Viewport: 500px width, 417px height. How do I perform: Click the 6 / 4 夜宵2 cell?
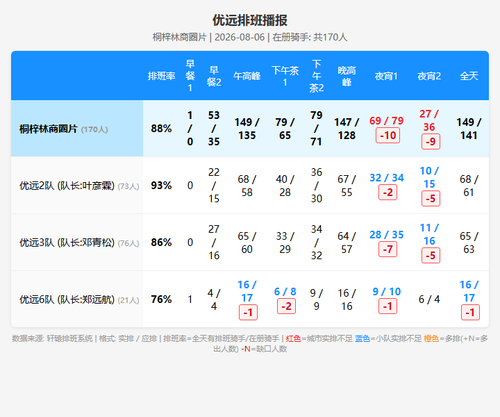tap(429, 299)
